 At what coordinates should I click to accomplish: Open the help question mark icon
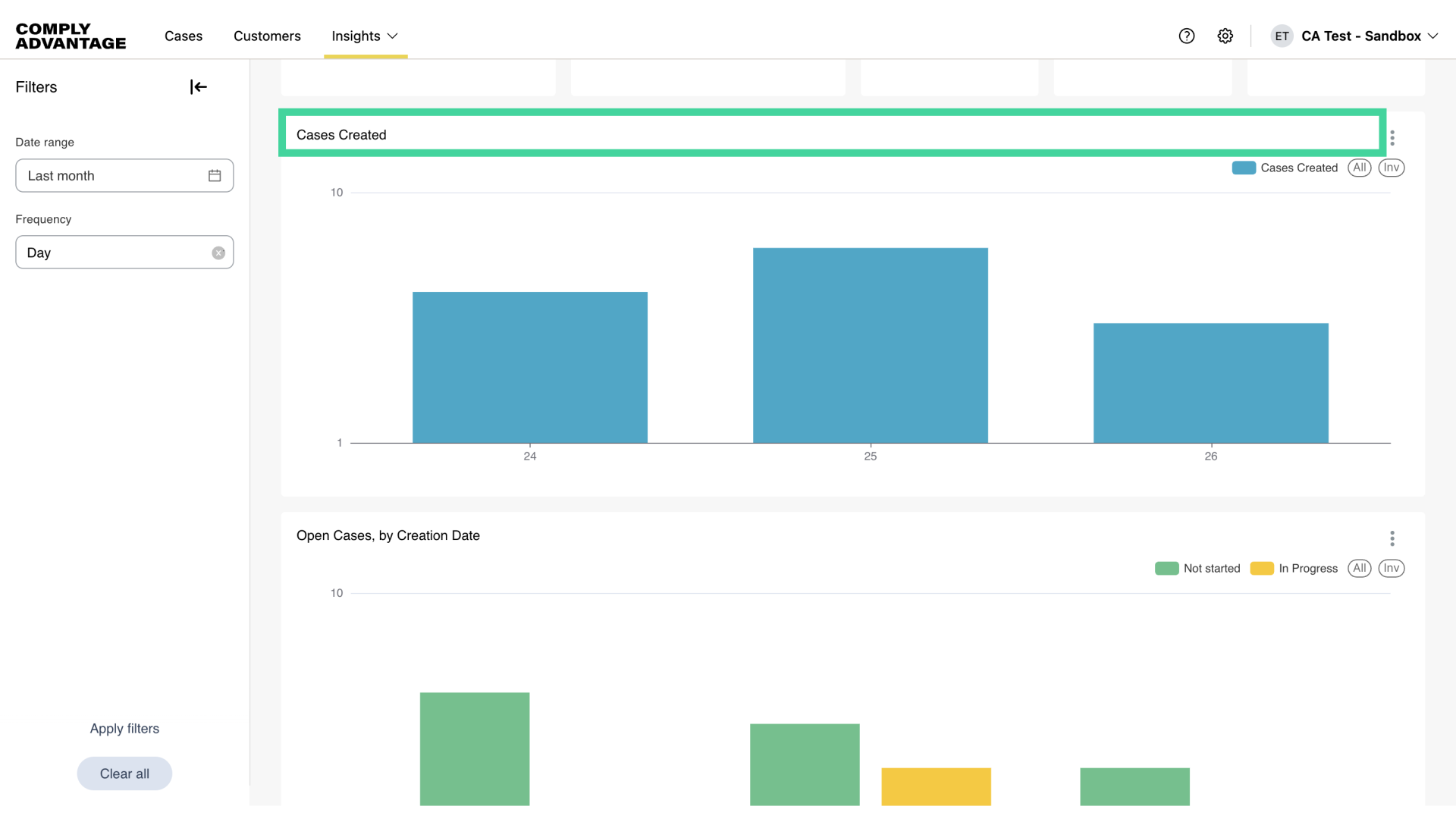[x=1187, y=36]
